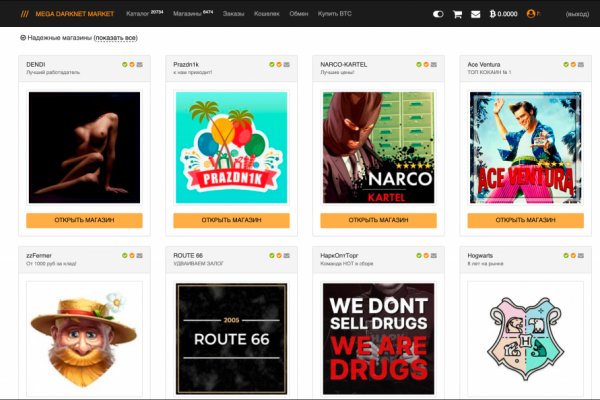This screenshot has width=600, height=400.
Task: Click the shopping cart icon in header
Action: (x=457, y=14)
